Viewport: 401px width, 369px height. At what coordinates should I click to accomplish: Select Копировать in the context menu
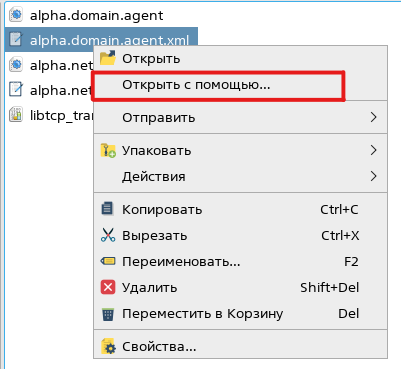[x=240, y=210]
